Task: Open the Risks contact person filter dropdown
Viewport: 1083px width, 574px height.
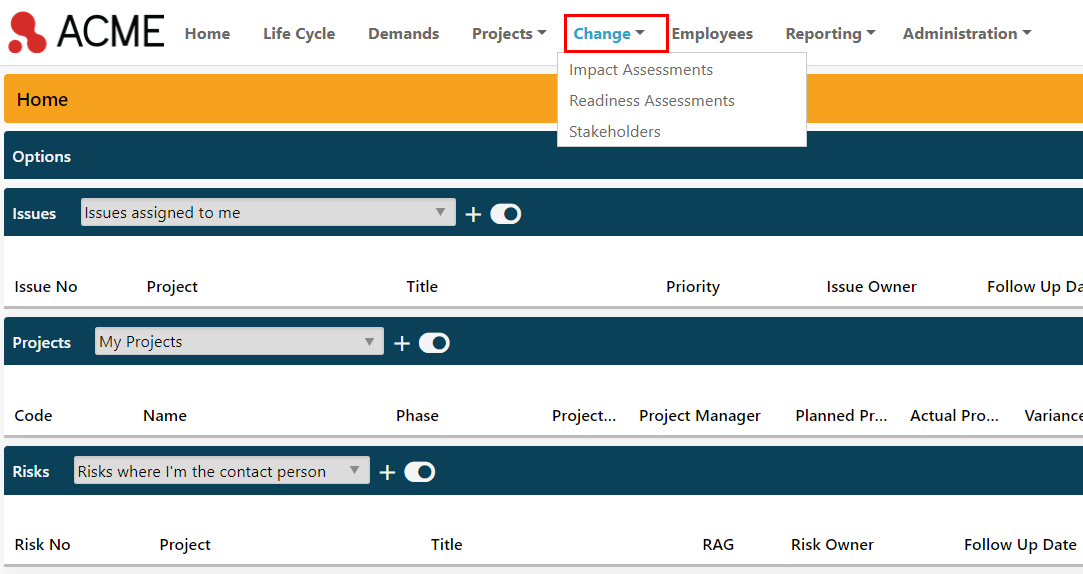Action: pyautogui.click(x=222, y=470)
